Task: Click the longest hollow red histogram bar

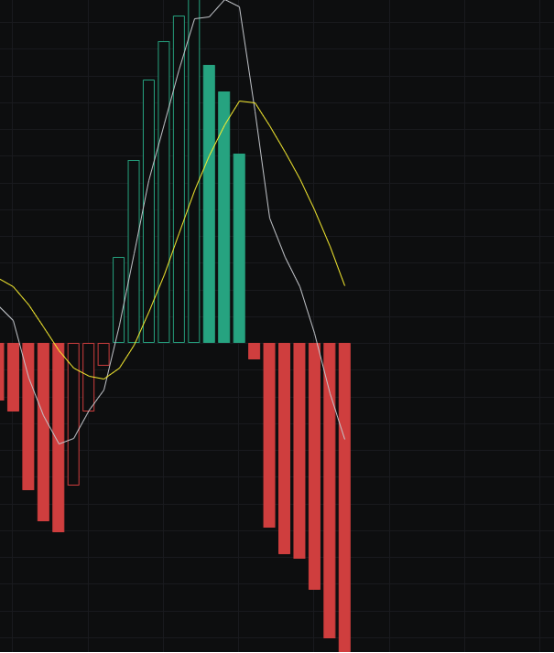Action: tap(74, 414)
